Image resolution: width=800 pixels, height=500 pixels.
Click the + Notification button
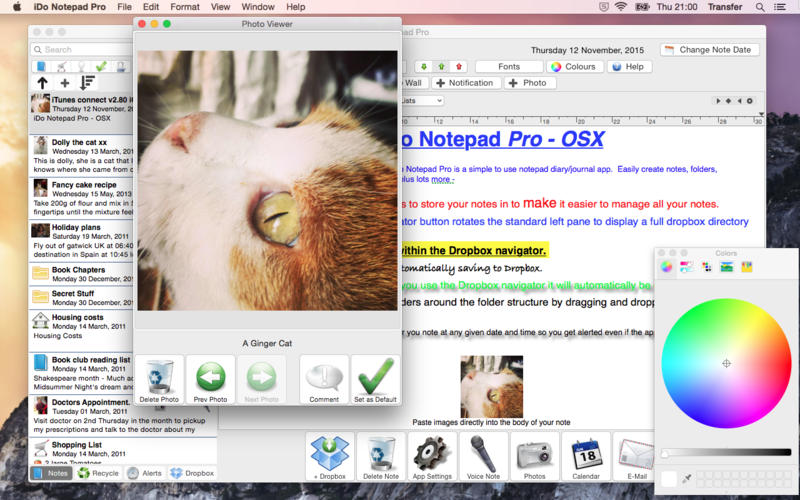pyautogui.click(x=465, y=83)
